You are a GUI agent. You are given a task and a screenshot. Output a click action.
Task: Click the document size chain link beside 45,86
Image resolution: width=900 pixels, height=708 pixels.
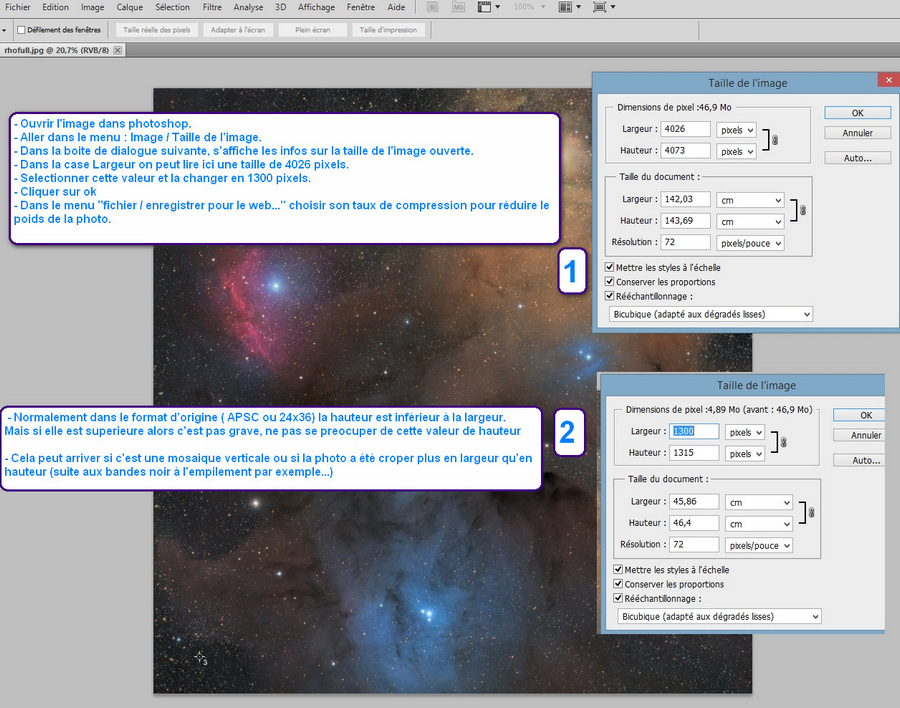(x=811, y=512)
